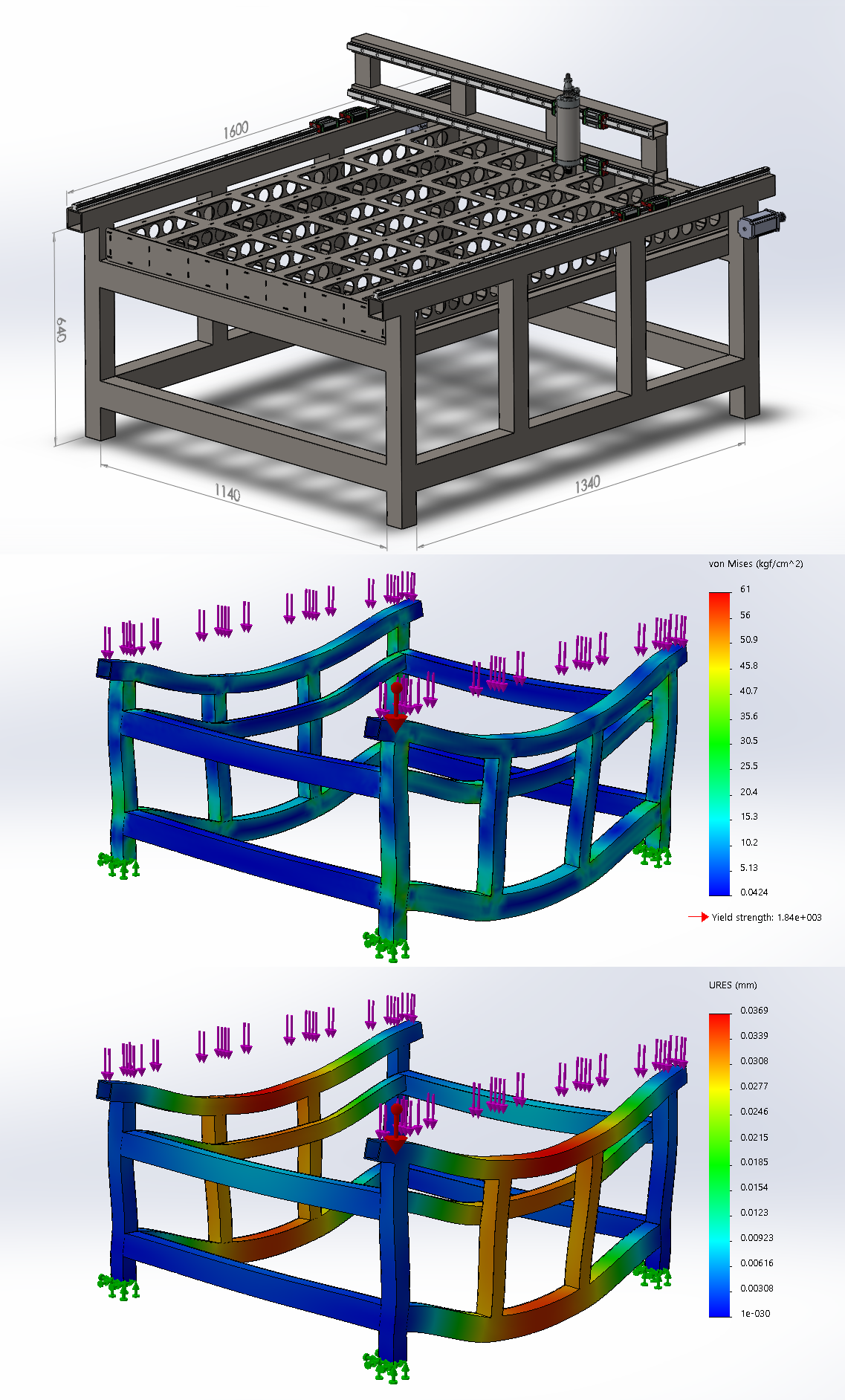Select the 0.0123 displacement legend value
The image size is (845, 1400).
[x=754, y=1213]
